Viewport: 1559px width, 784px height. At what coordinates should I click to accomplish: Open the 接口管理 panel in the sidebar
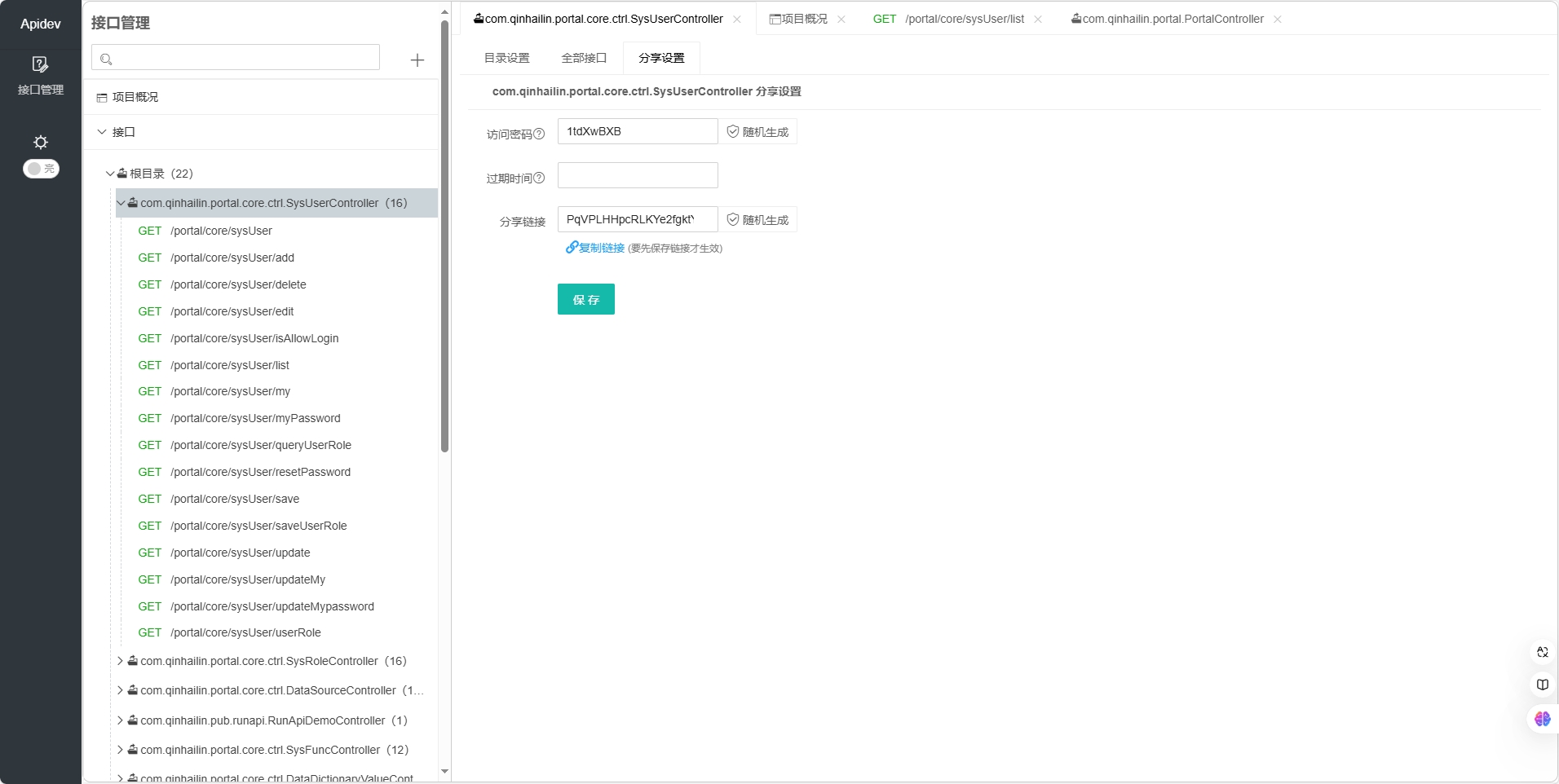click(39, 75)
